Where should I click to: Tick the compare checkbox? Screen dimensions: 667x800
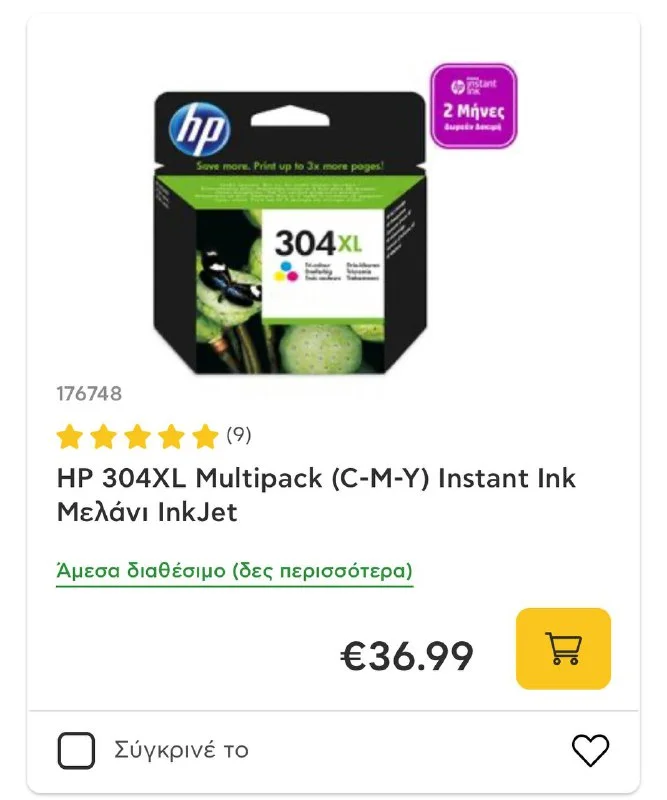(76, 751)
